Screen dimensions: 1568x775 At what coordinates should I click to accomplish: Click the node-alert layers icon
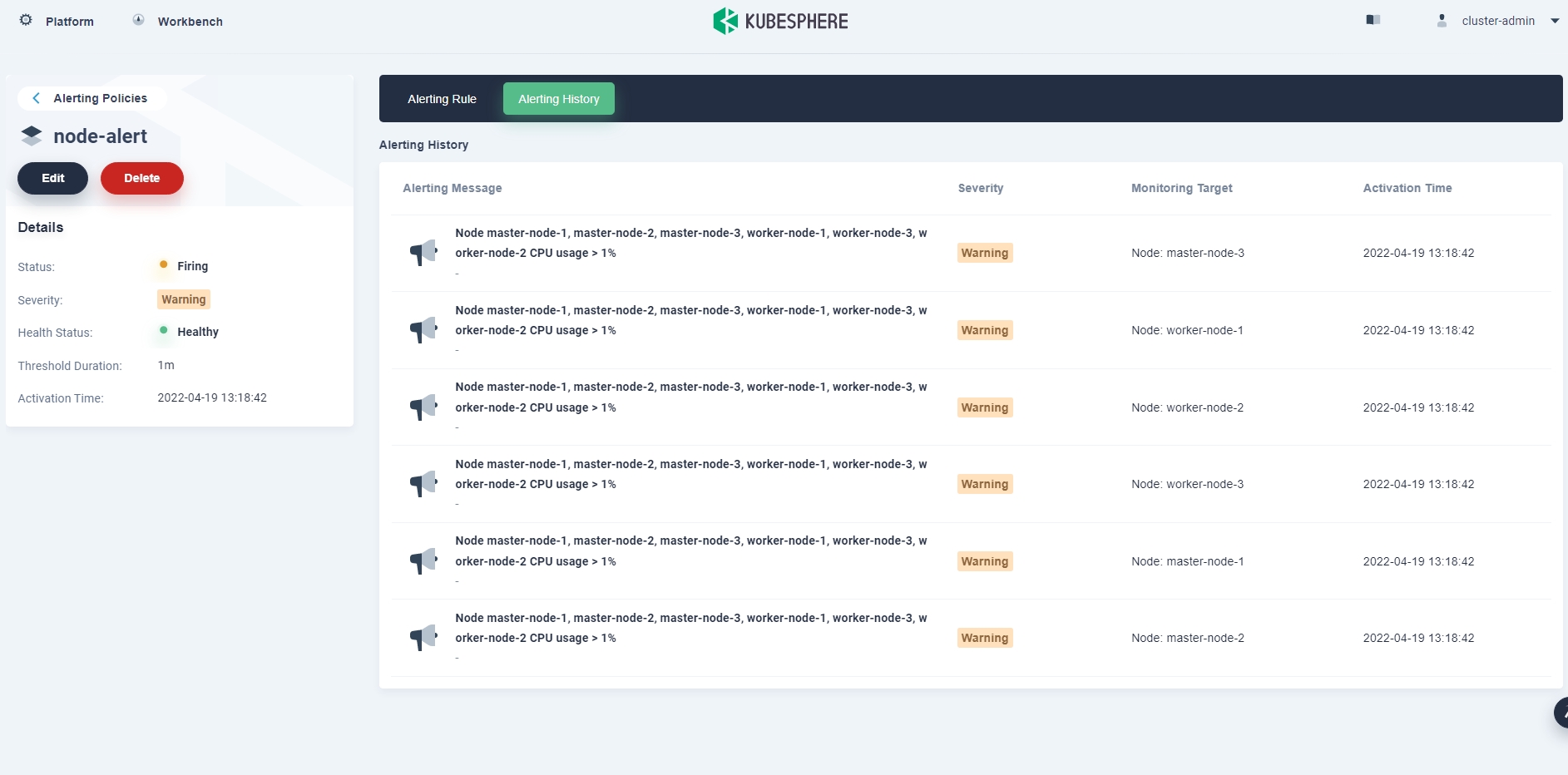[x=32, y=136]
